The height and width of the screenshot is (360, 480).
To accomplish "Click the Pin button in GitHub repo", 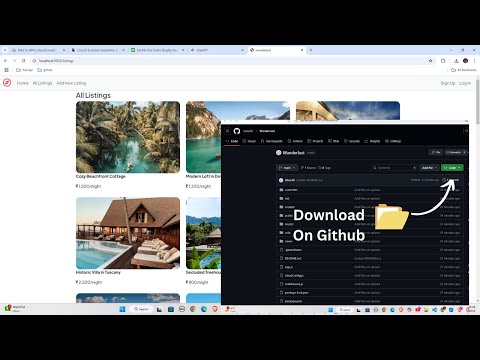I will click(436, 152).
